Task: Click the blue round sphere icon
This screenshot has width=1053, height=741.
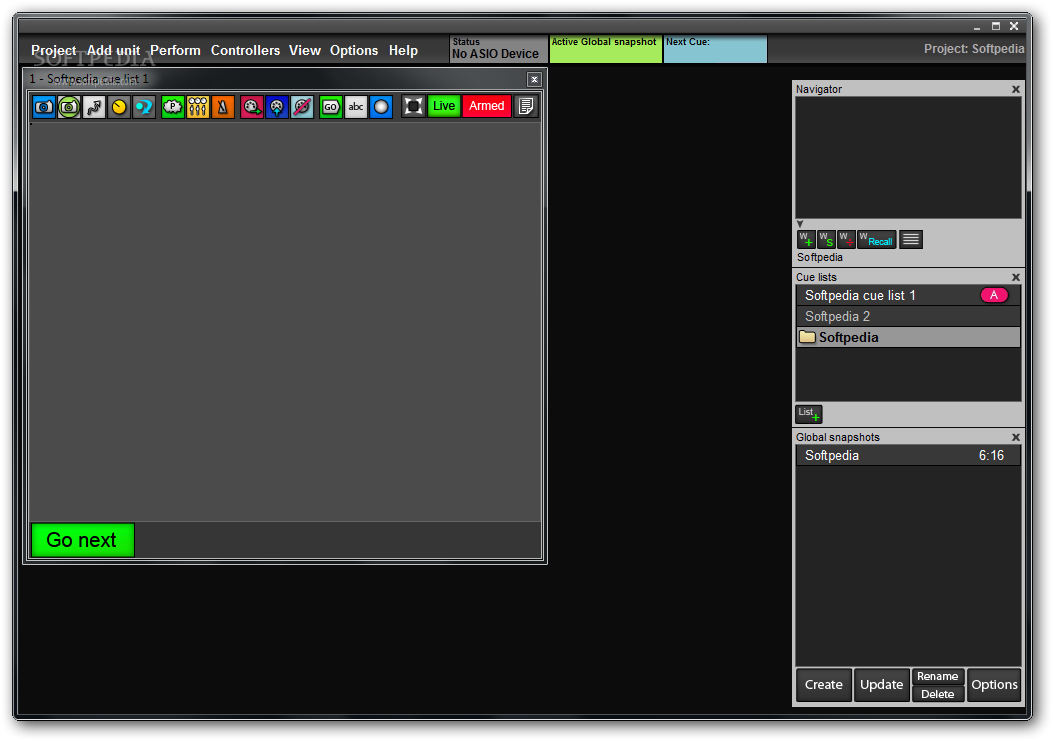Action: click(381, 107)
